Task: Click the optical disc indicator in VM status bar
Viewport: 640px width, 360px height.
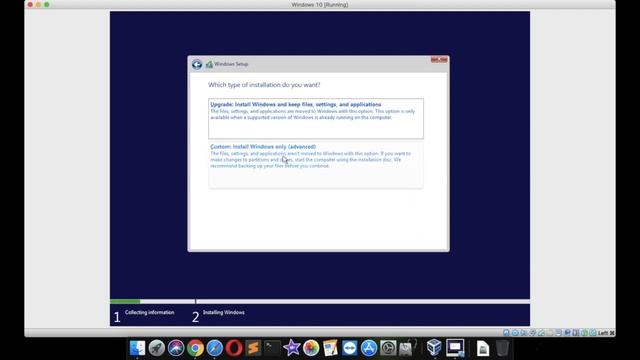Action: [515, 333]
